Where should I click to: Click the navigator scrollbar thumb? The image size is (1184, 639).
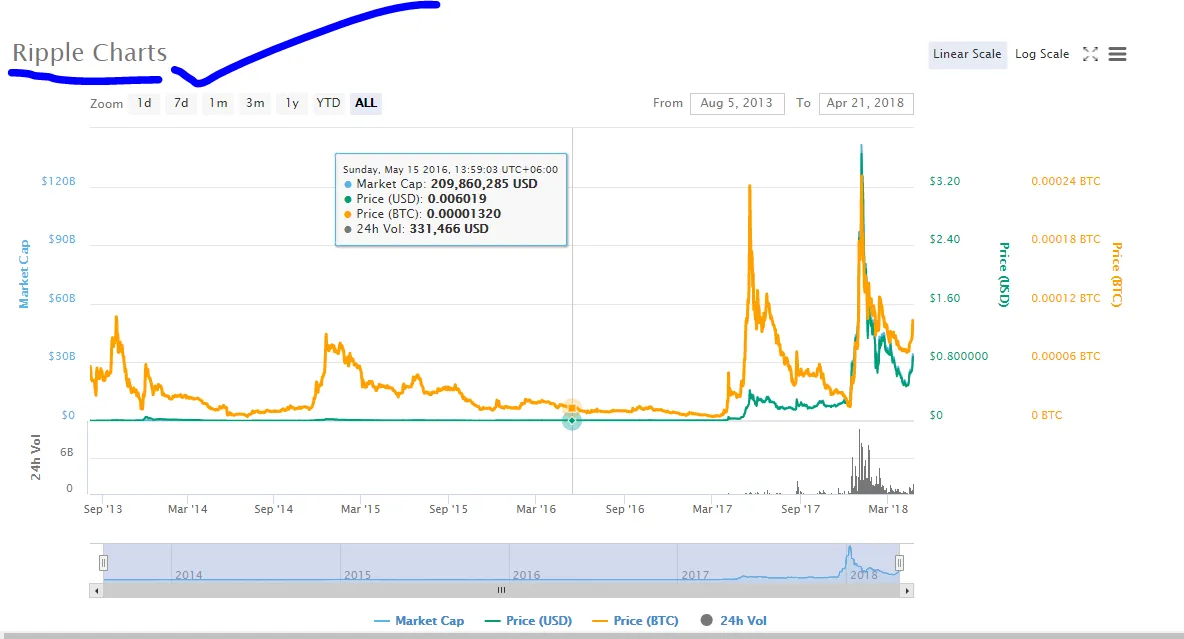pos(501,591)
